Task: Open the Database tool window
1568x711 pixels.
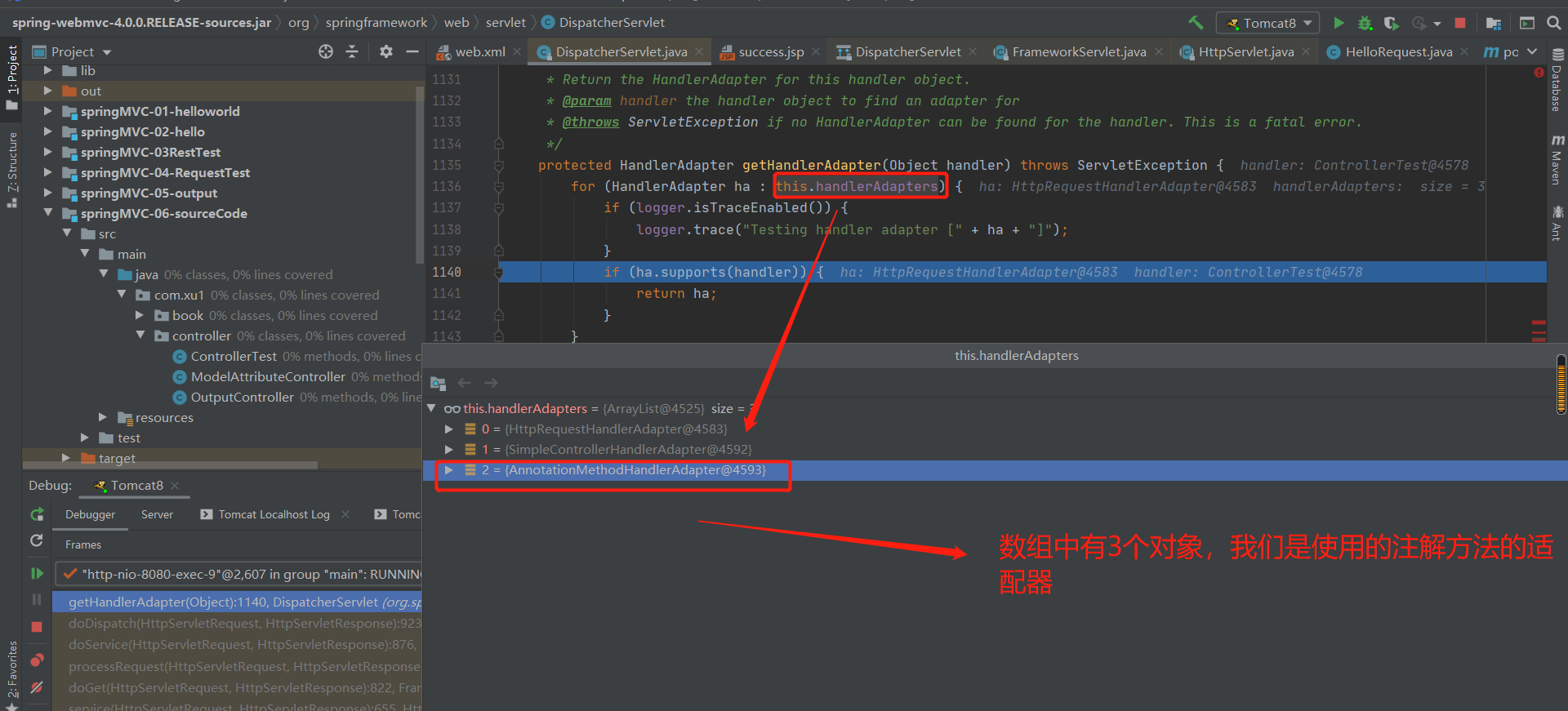Action: (1557, 80)
